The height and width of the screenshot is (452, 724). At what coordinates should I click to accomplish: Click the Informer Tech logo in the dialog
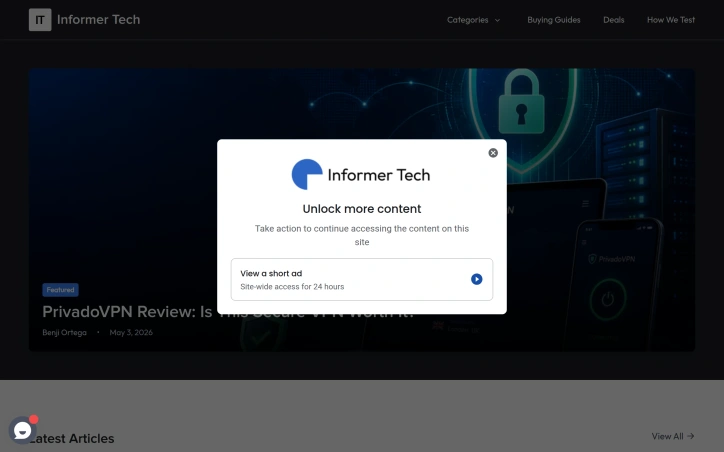tap(361, 175)
